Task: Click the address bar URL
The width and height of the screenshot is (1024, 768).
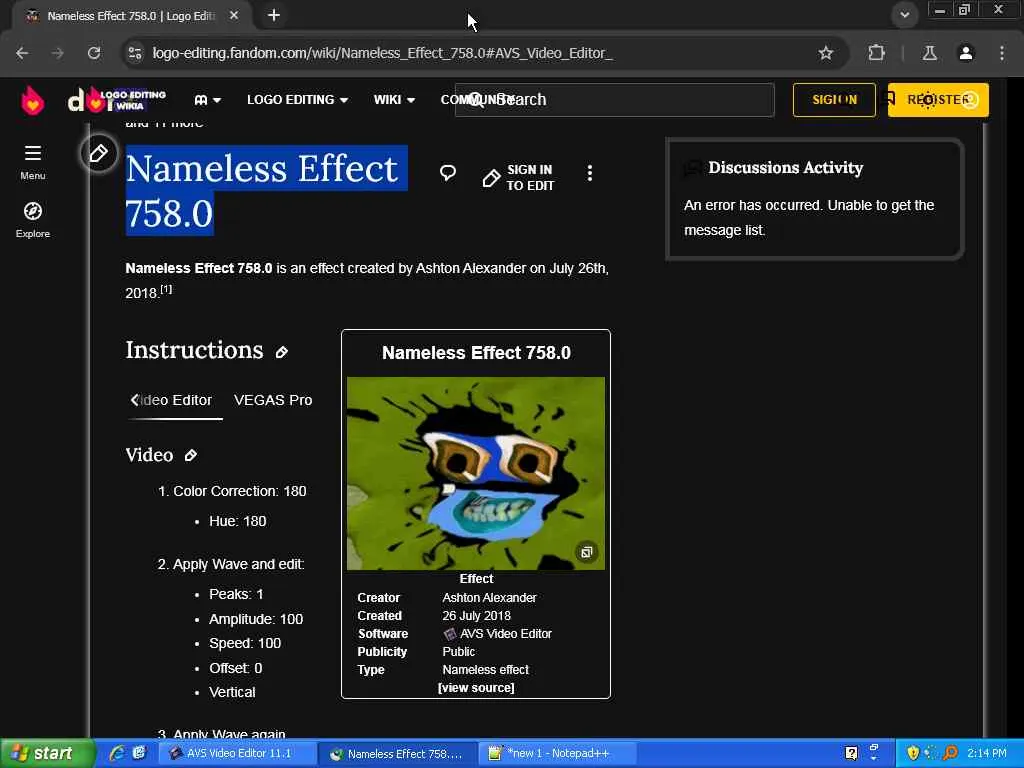Action: tap(383, 53)
